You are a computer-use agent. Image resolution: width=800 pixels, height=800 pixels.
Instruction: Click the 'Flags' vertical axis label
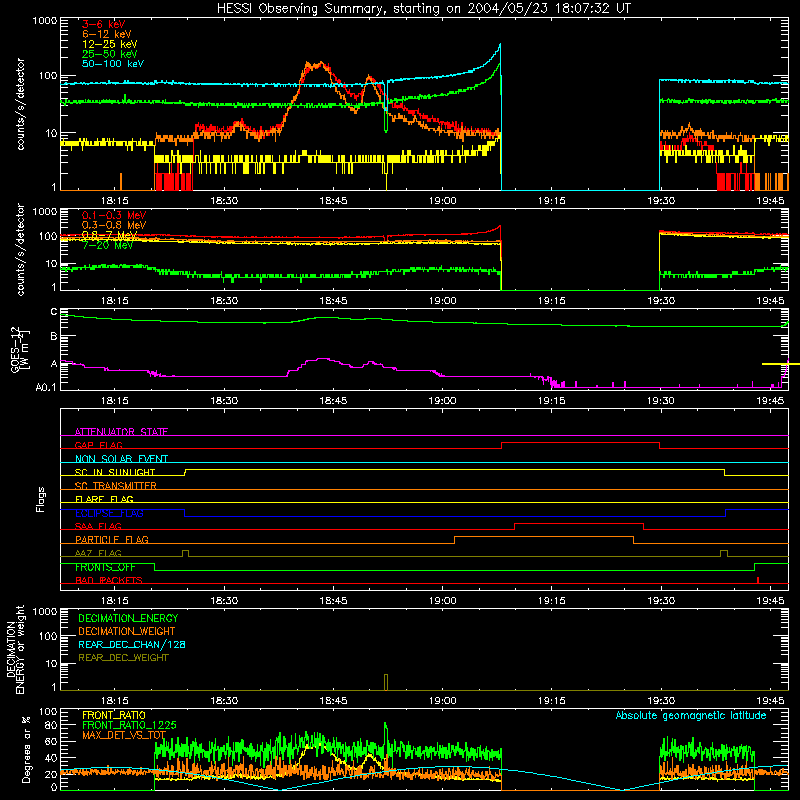pos(41,499)
